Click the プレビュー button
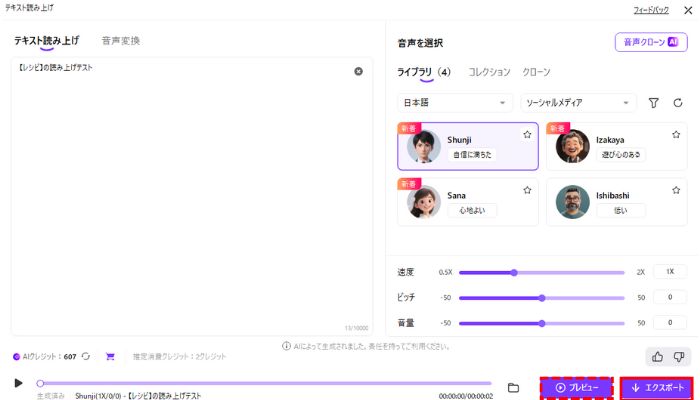The image size is (700, 400). [576, 387]
